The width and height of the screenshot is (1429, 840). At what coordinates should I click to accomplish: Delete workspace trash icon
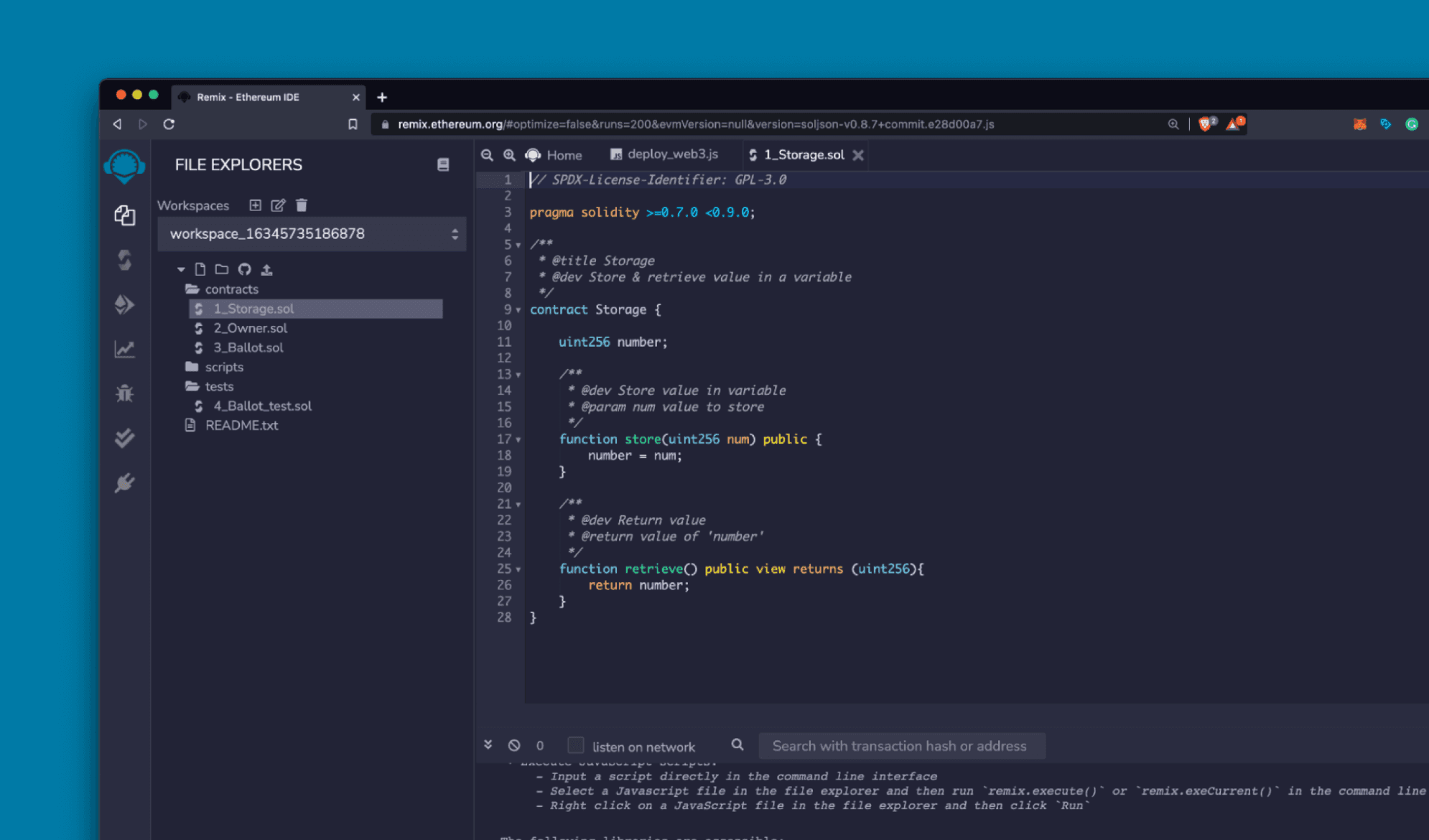(302, 205)
